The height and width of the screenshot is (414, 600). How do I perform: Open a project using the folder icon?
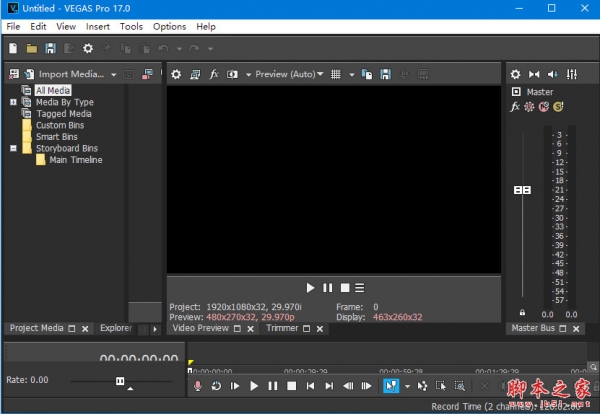[x=32, y=49]
